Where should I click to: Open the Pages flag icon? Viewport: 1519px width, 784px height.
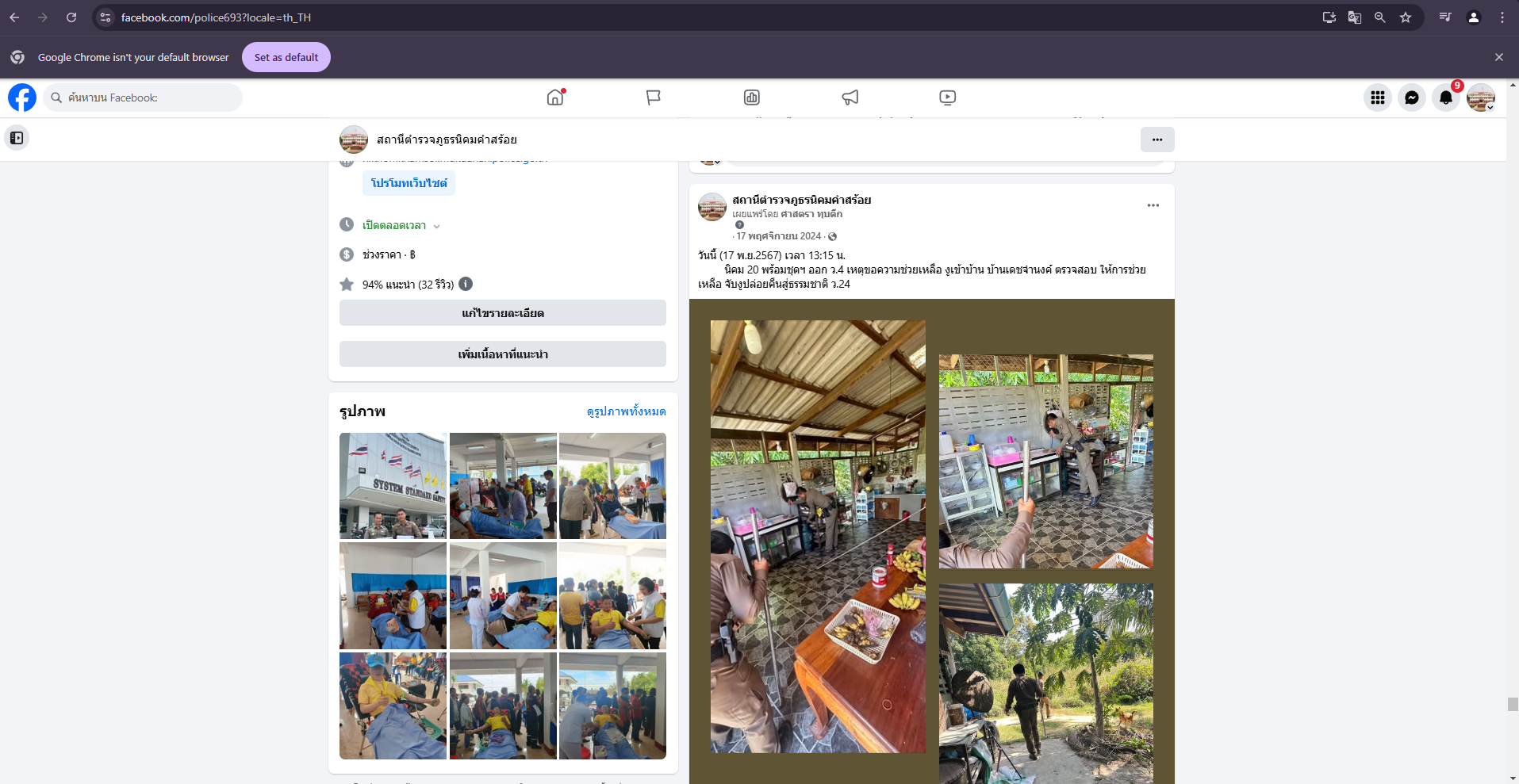tap(653, 98)
